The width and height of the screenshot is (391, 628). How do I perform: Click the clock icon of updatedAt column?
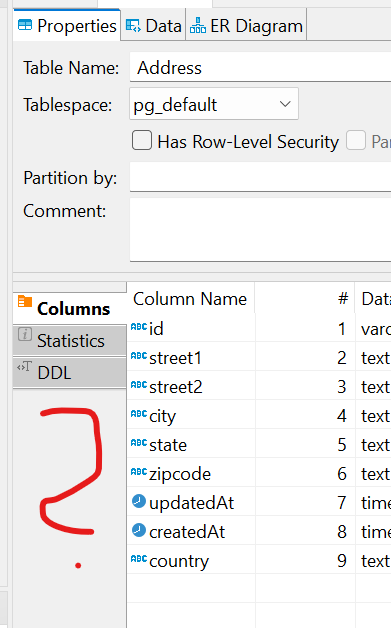click(x=139, y=501)
